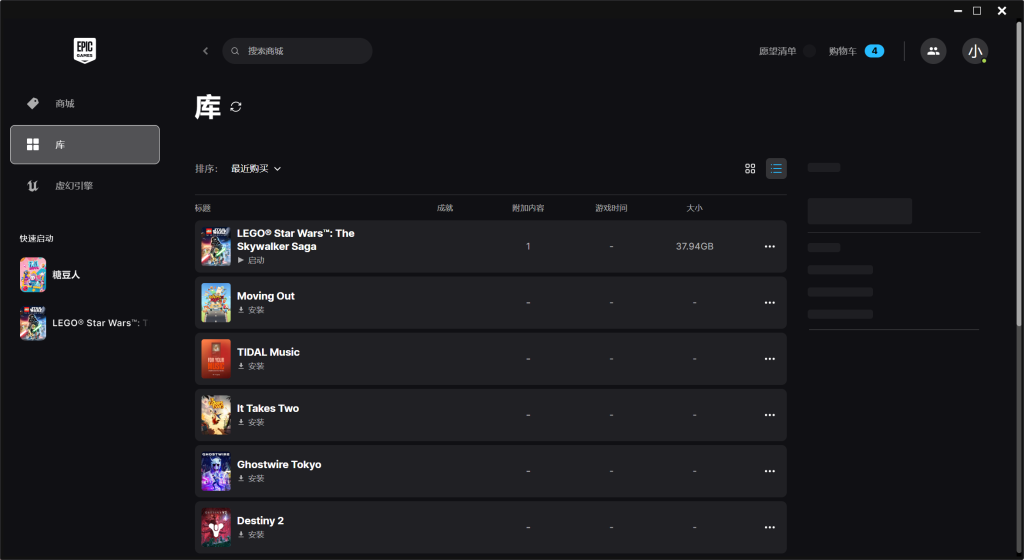Open the 最近购买 sort dropdown
This screenshot has width=1024, height=560.
[x=255, y=168]
